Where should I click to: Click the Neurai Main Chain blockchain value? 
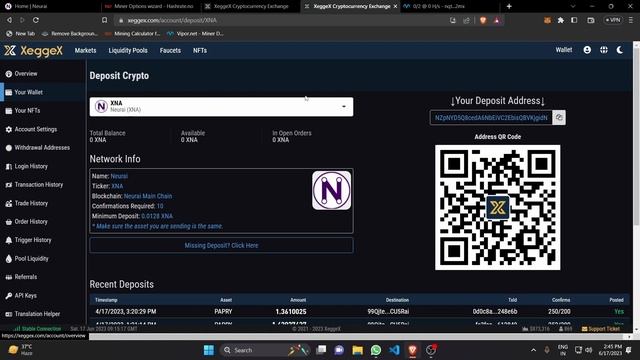(x=148, y=196)
